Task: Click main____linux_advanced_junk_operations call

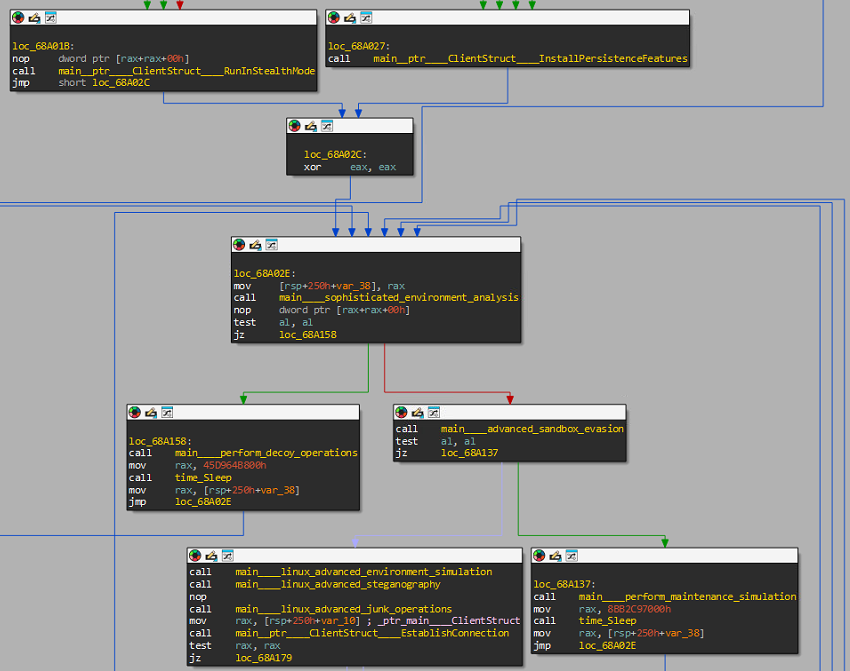Action: coord(343,609)
